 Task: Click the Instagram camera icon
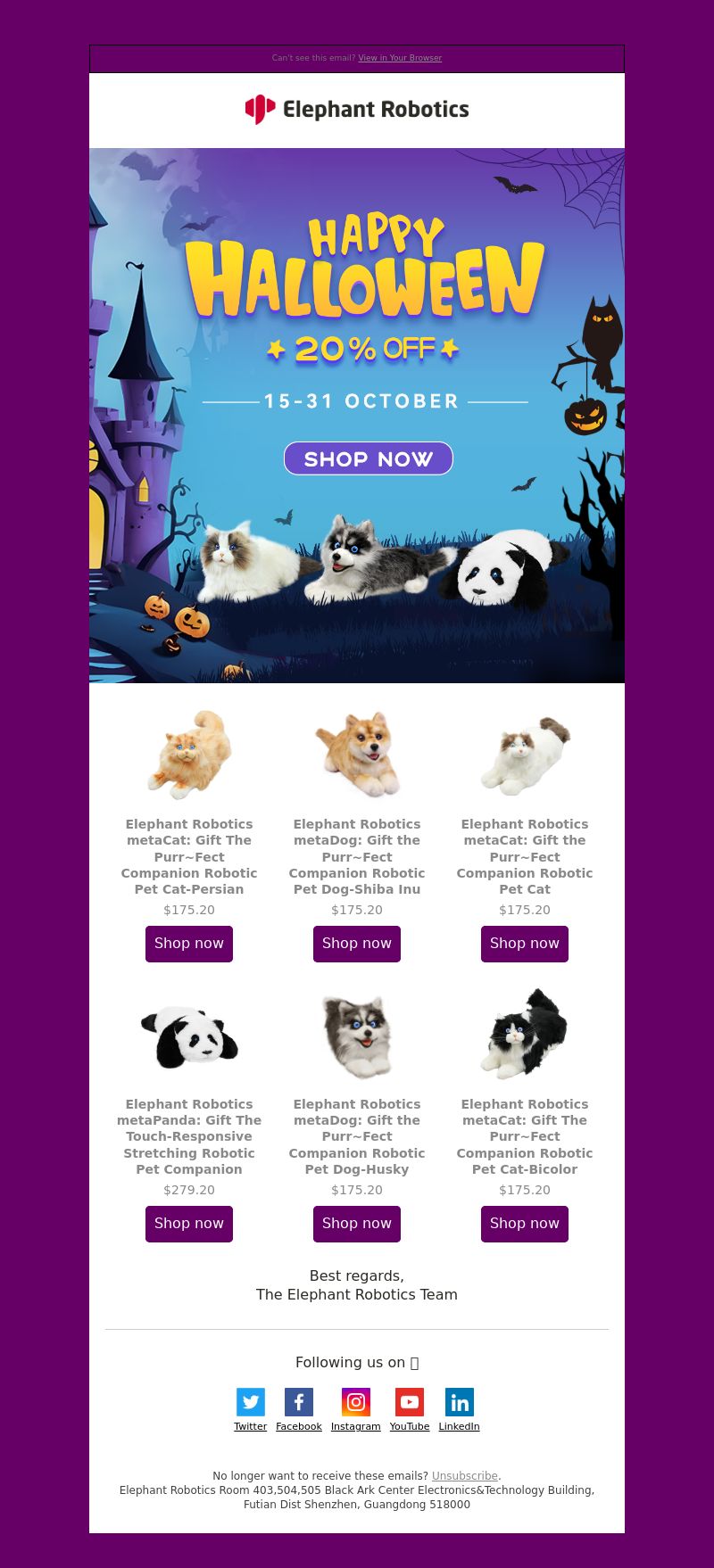pyautogui.click(x=356, y=1401)
